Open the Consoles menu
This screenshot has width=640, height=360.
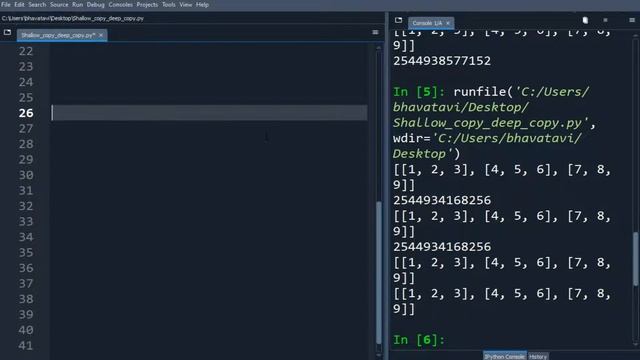[x=120, y=4]
